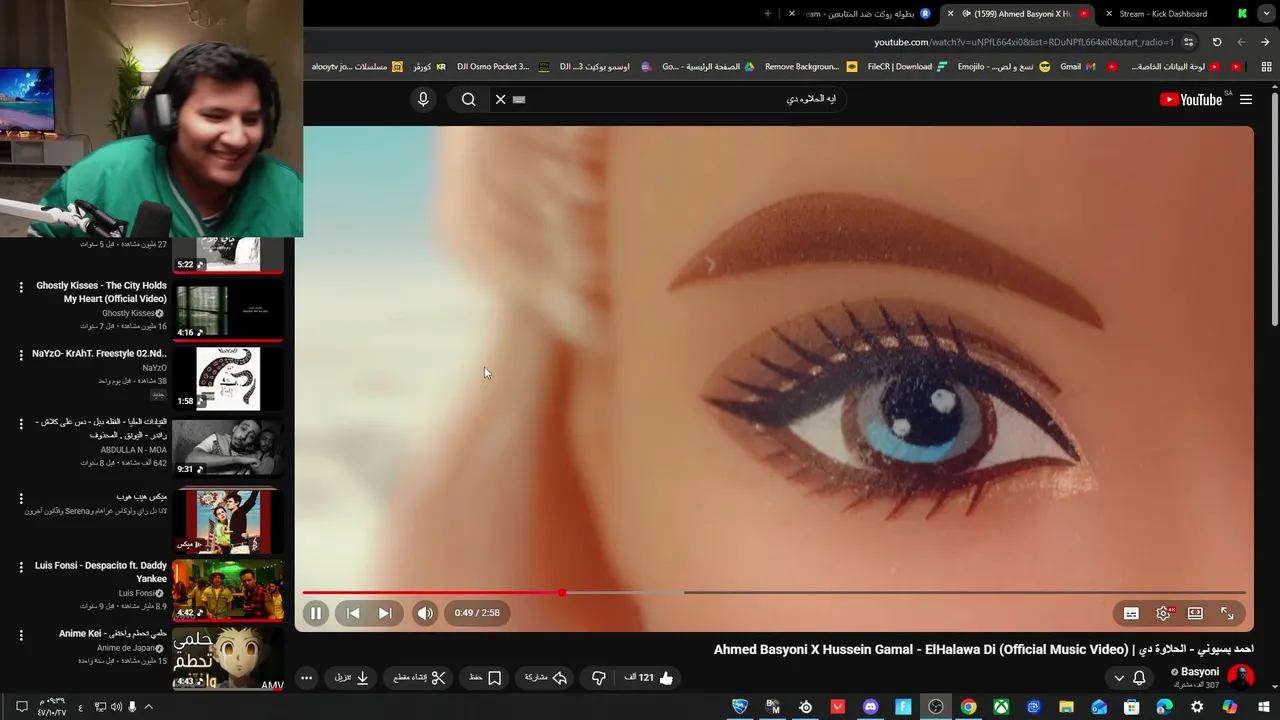Image resolution: width=1280 pixels, height=720 pixels.
Task: Seek using the red video progress bar
Action: pos(775,593)
